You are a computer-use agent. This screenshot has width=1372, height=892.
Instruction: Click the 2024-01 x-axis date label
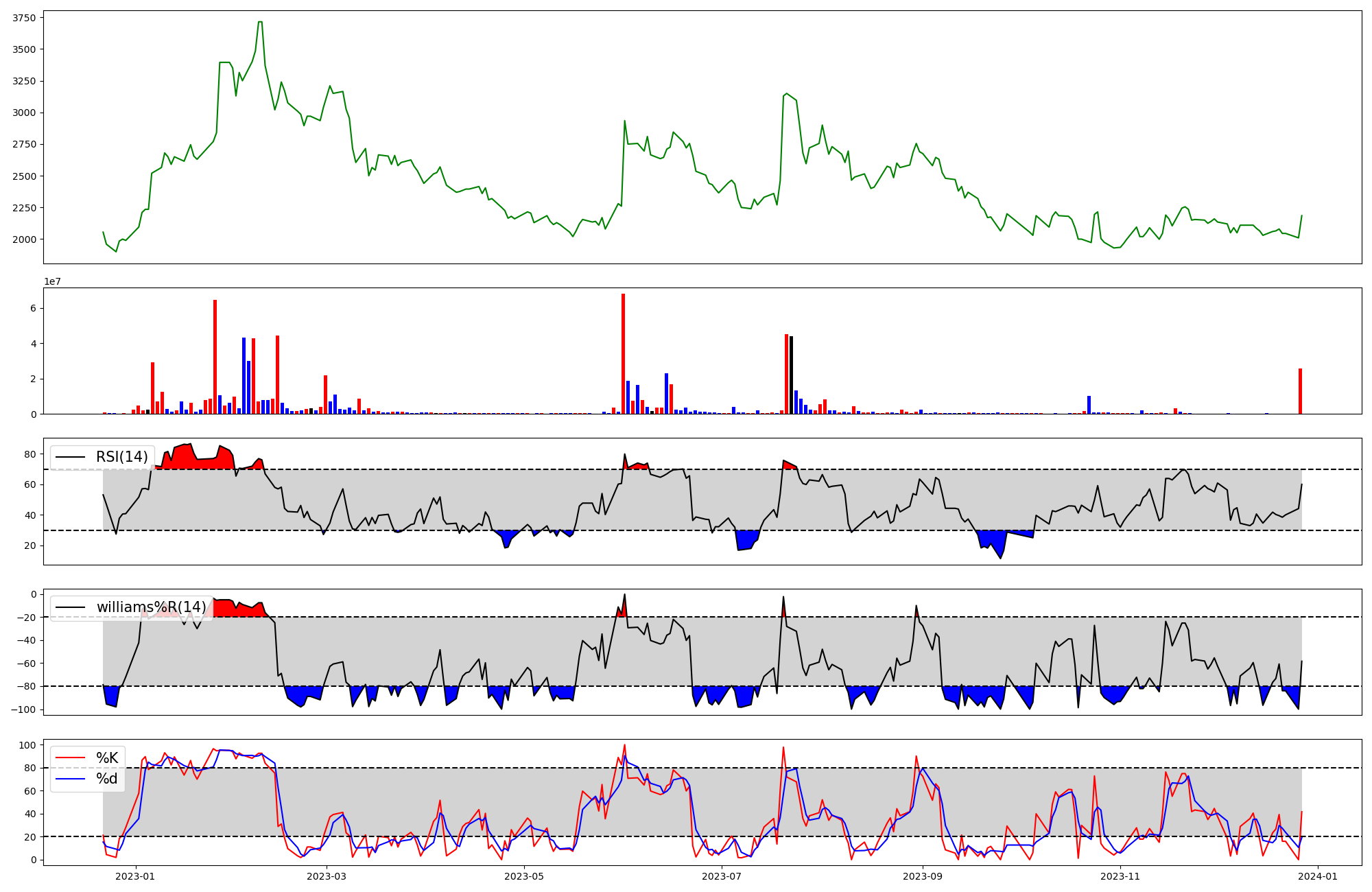tap(1318, 876)
